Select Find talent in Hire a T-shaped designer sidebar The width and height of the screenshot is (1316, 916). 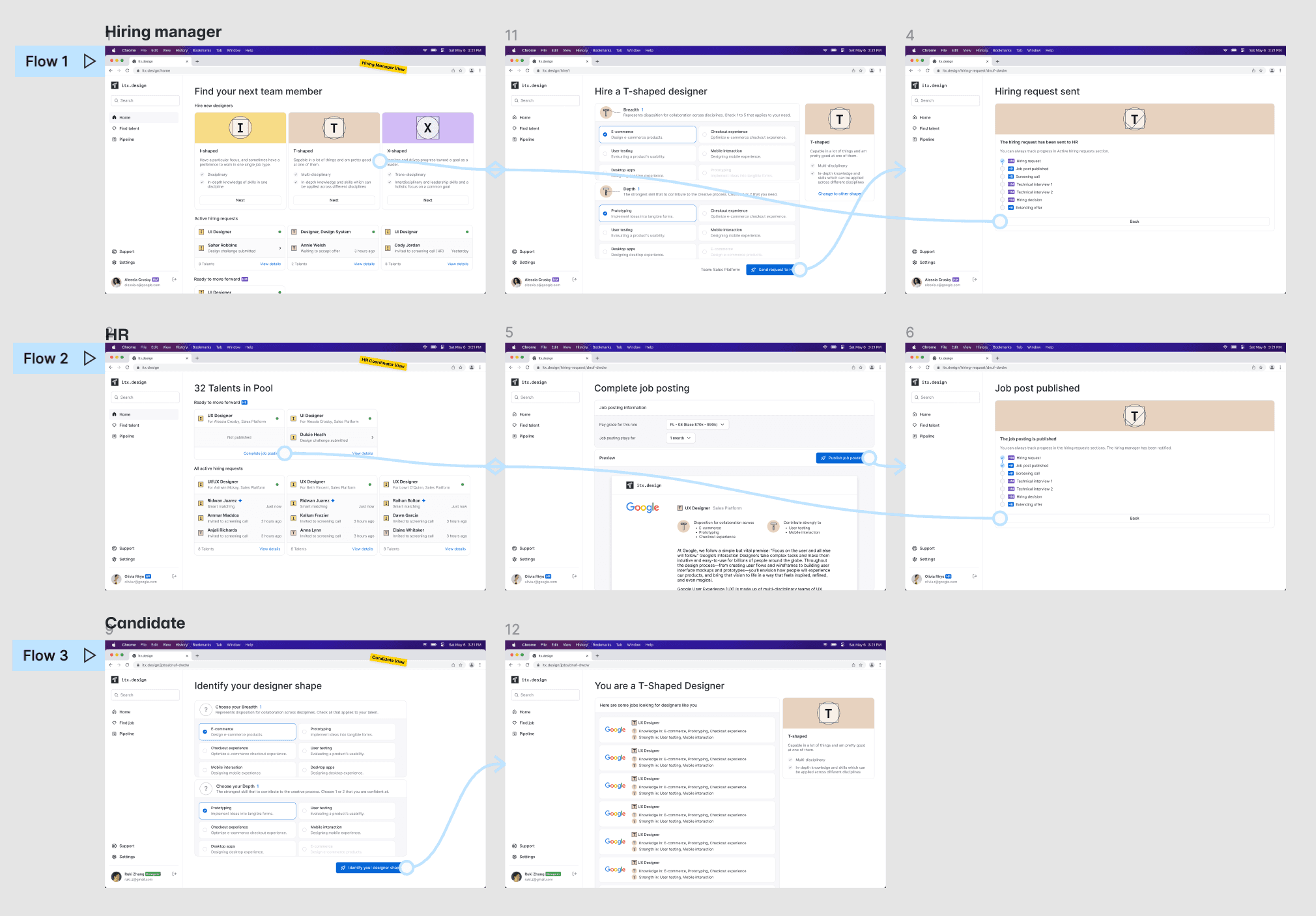coord(529,128)
